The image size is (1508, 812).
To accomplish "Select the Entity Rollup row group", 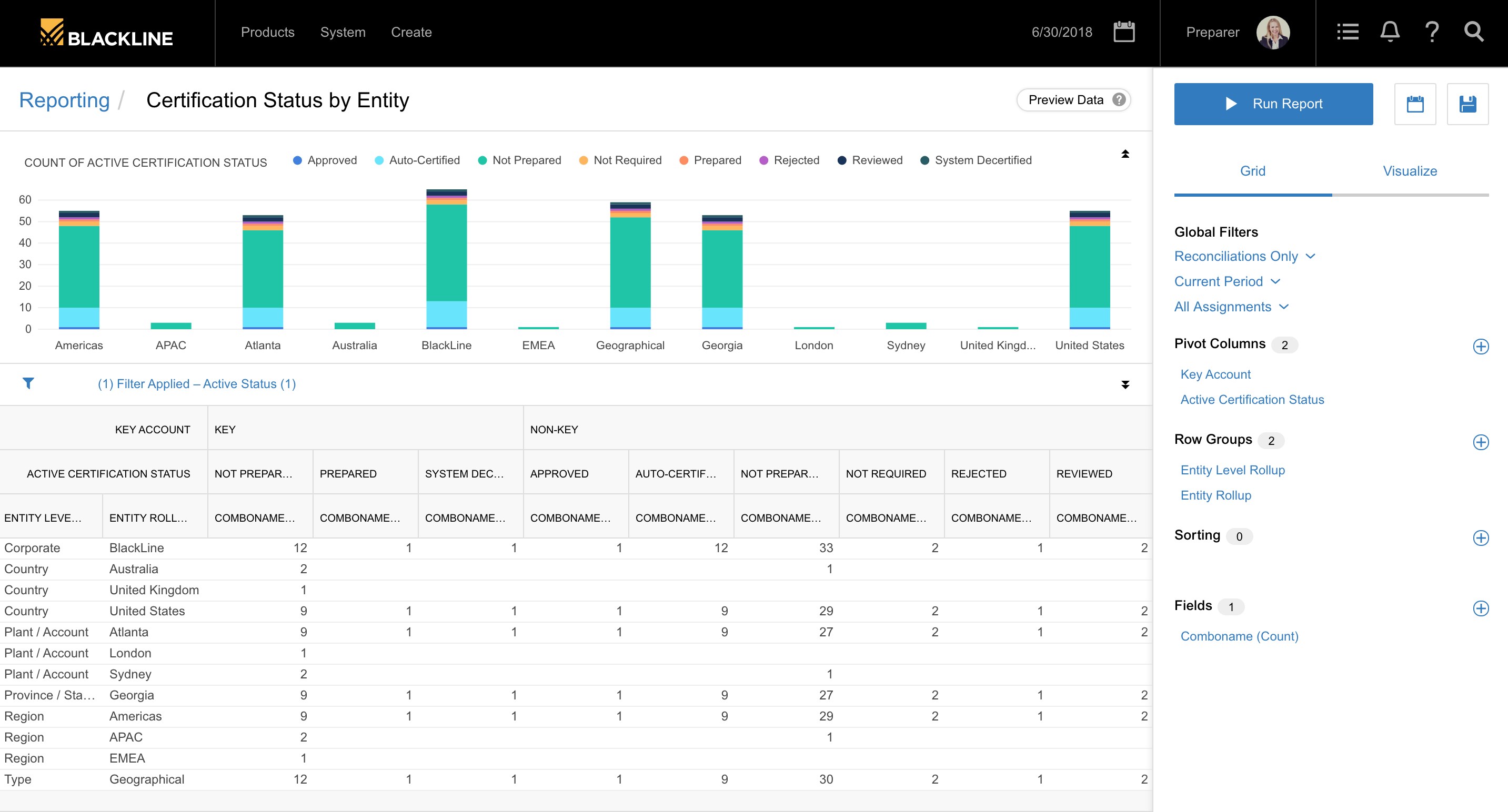I will coord(1215,495).
